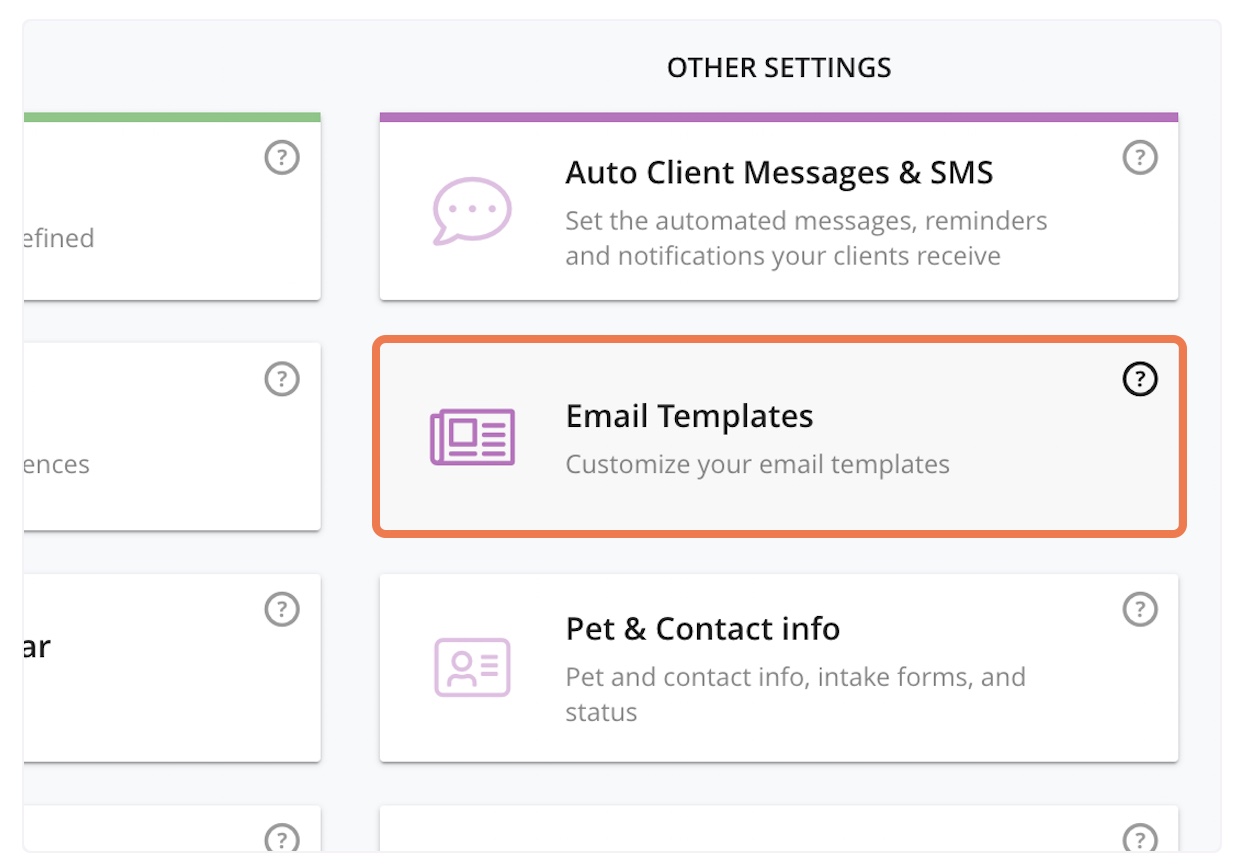Viewport: 1248px width, 868px height.
Task: Click "Set the automated messages, reminders" description
Action: [806, 220]
